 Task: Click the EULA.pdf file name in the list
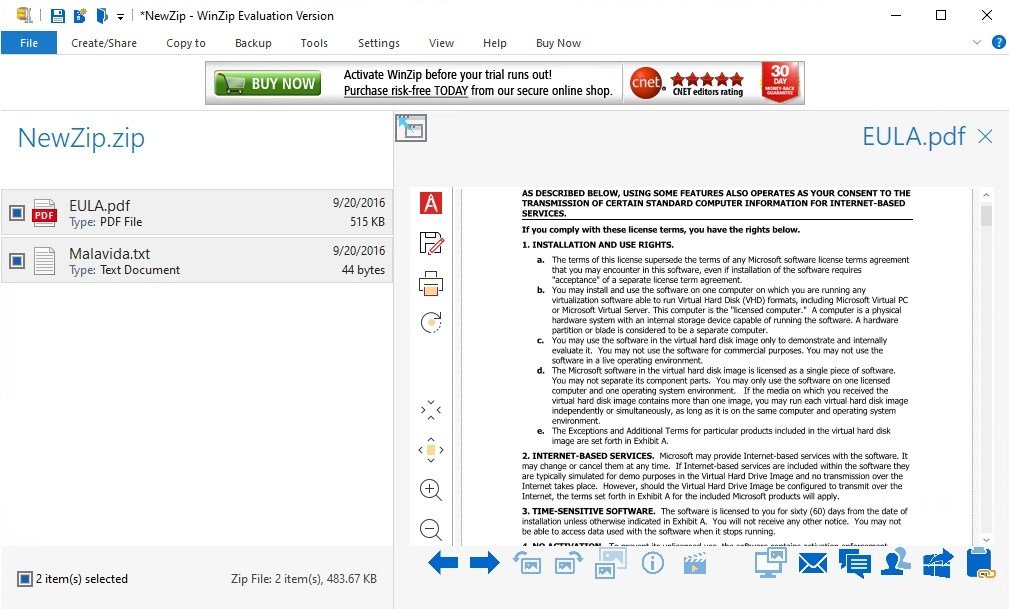coord(99,205)
